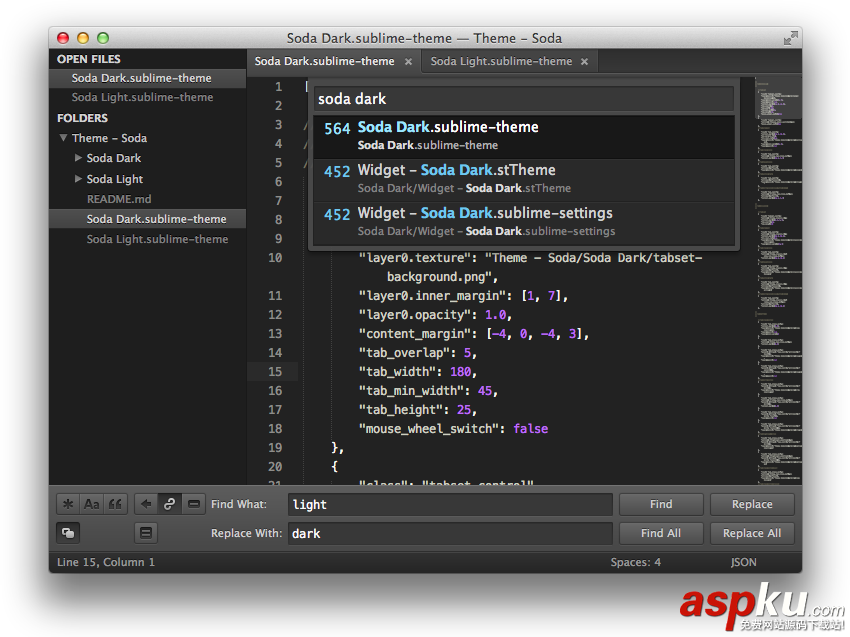Click the "layer0.opacity": 1.0 line
The image size is (850, 637).
(435, 315)
